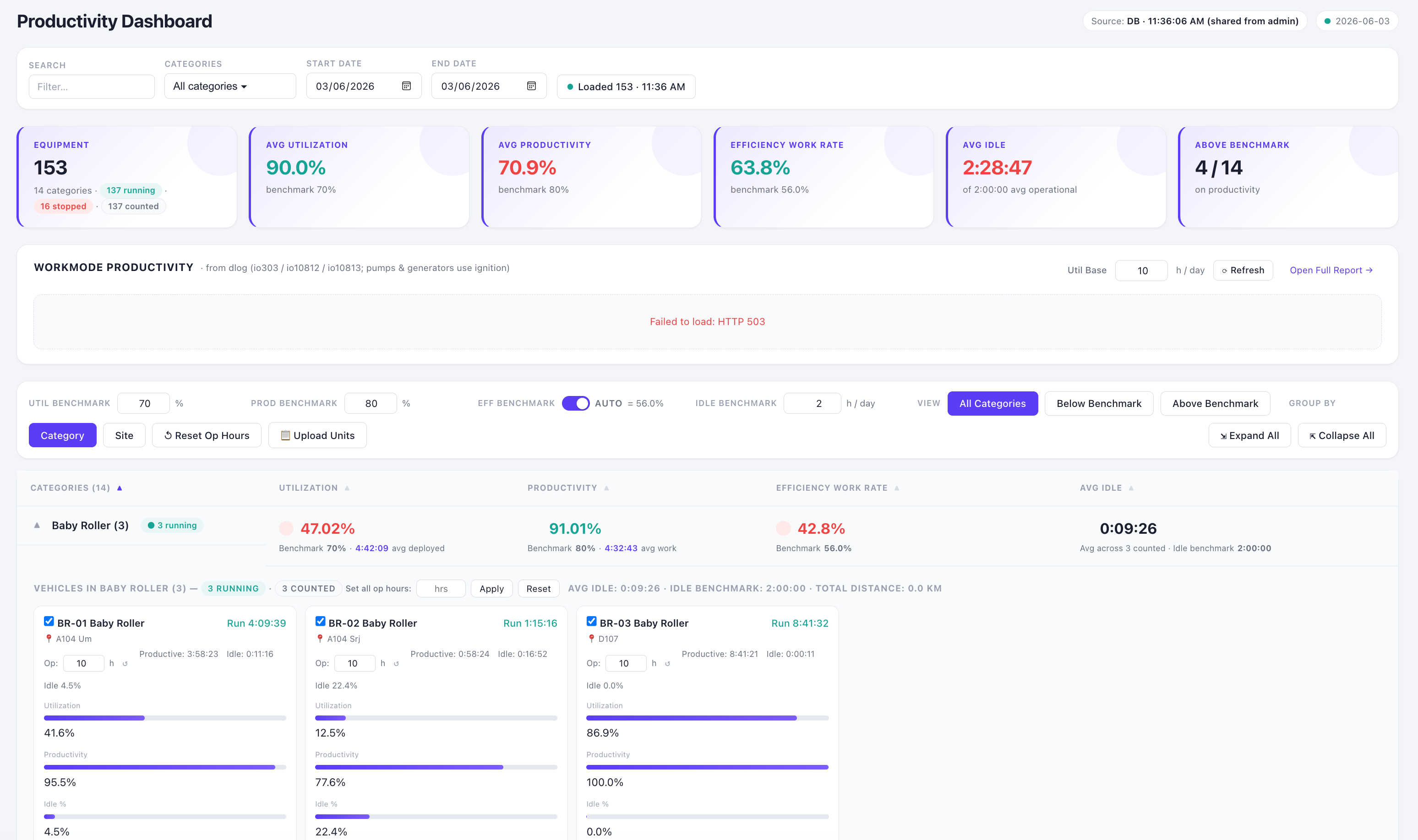Click the reset icon beside BR-01 op hours
Viewport: 1418px width, 840px height.
pyautogui.click(x=125, y=663)
